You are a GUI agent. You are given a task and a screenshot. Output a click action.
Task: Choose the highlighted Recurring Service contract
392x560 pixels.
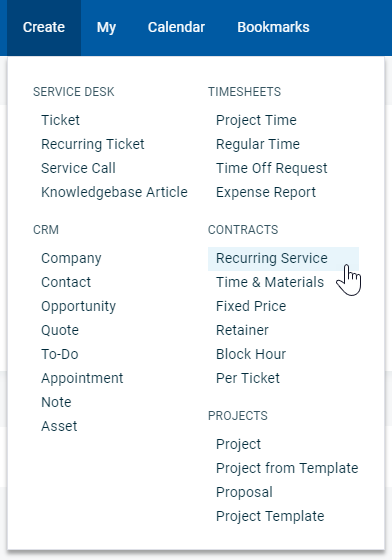click(x=283, y=259)
